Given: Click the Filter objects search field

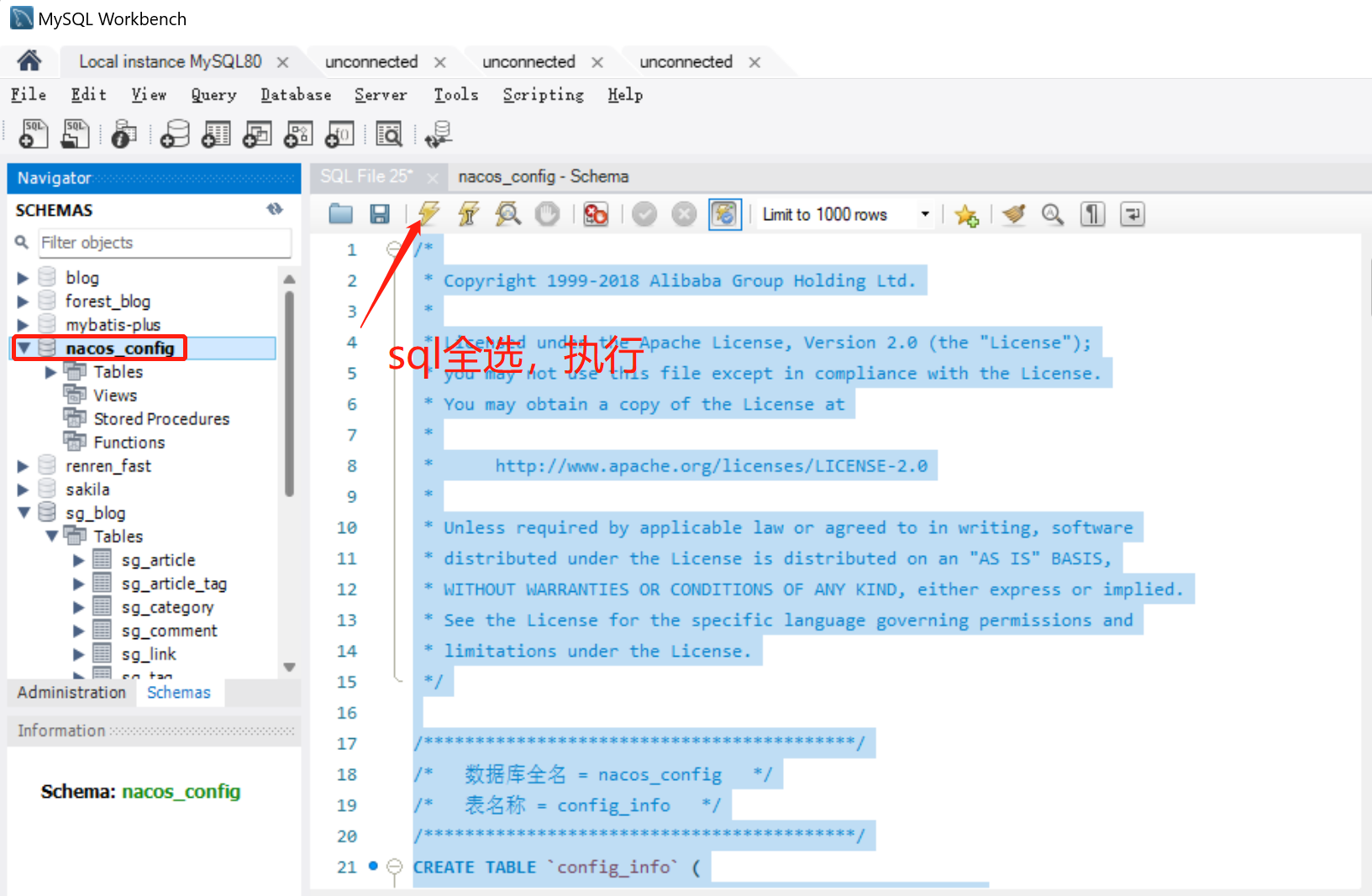Looking at the screenshot, I should click(x=165, y=243).
